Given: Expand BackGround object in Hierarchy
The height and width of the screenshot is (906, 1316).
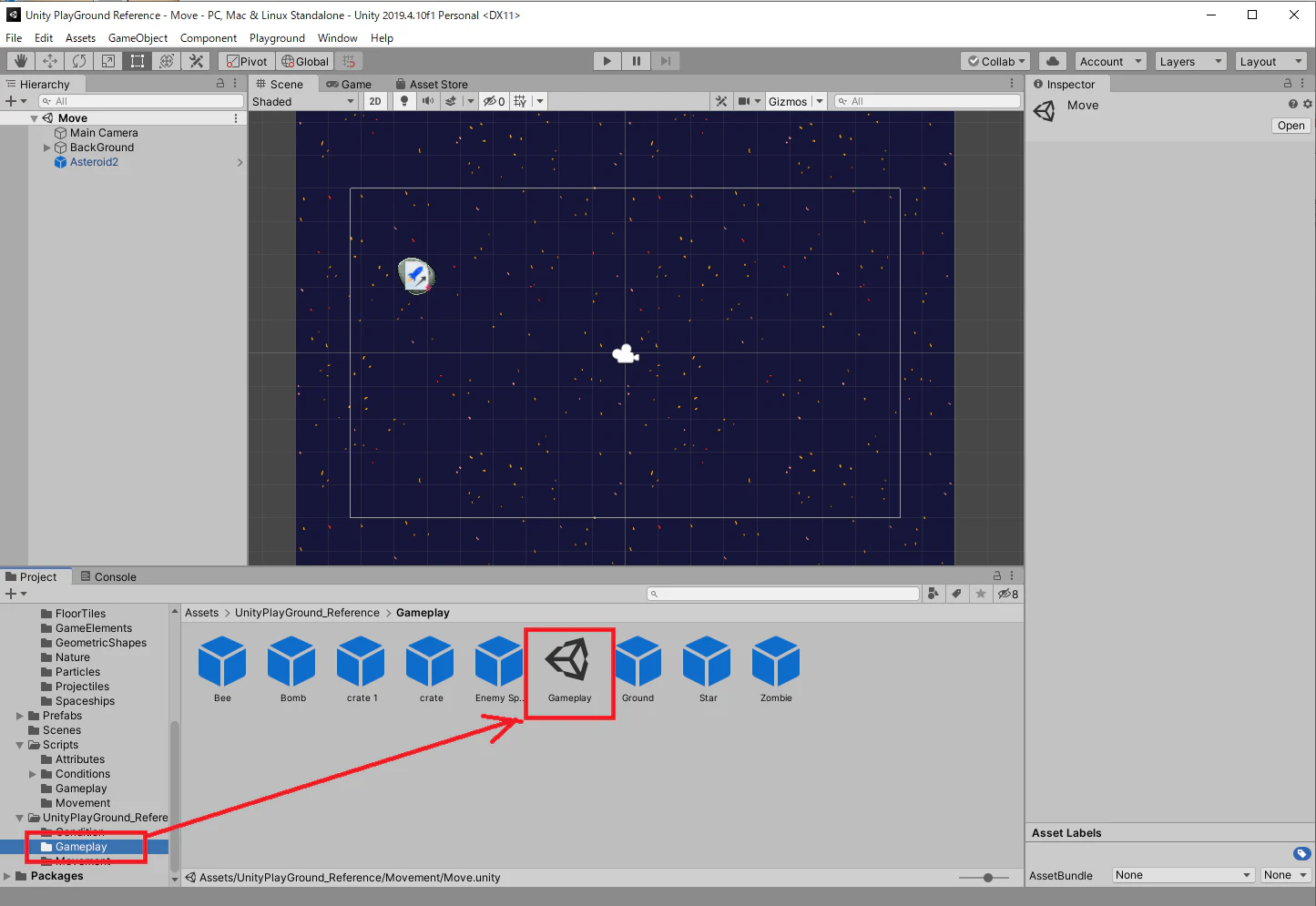Looking at the screenshot, I should 47,148.
